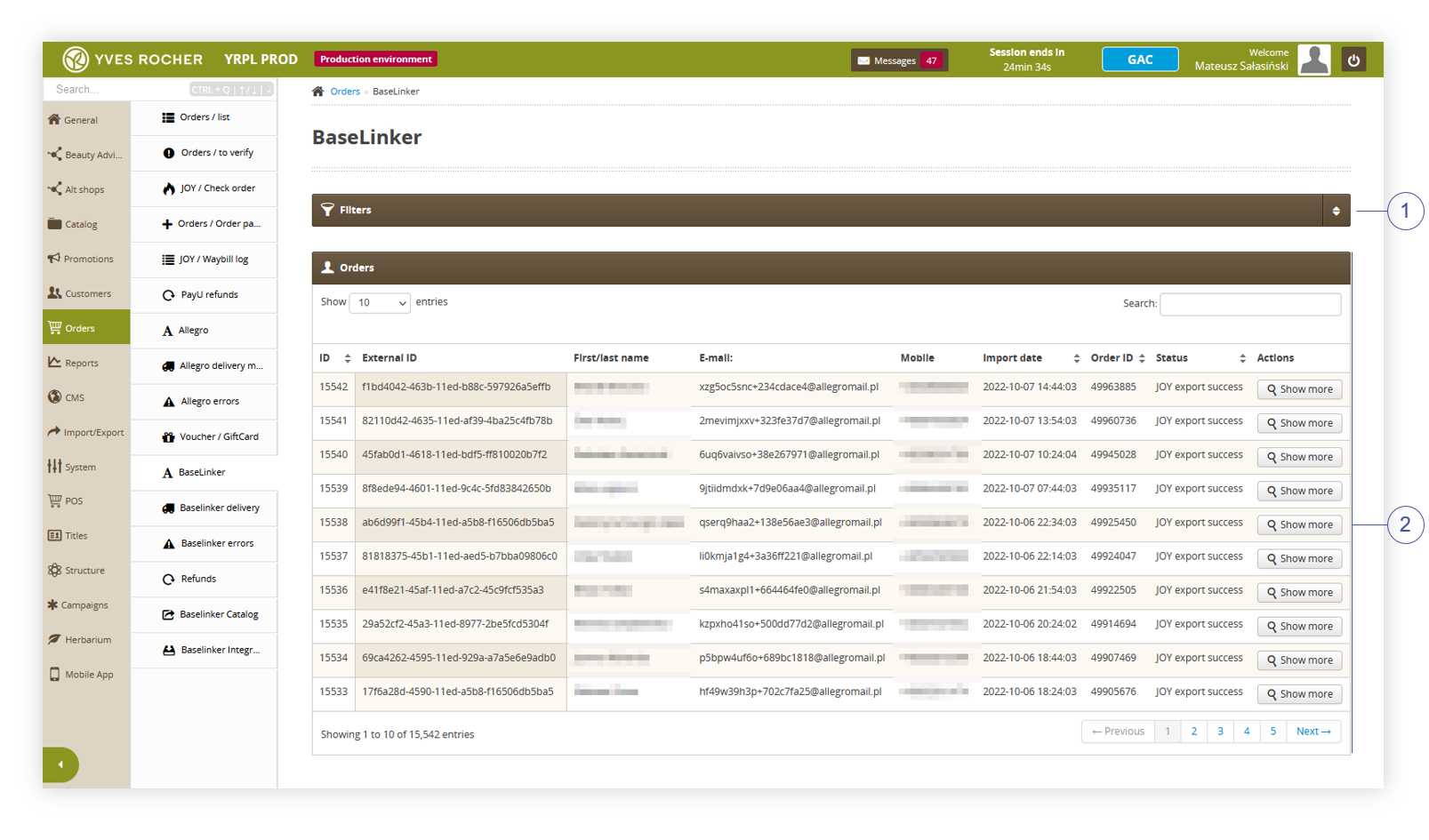Click the power logout icon
1429x840 pixels.
(1353, 60)
